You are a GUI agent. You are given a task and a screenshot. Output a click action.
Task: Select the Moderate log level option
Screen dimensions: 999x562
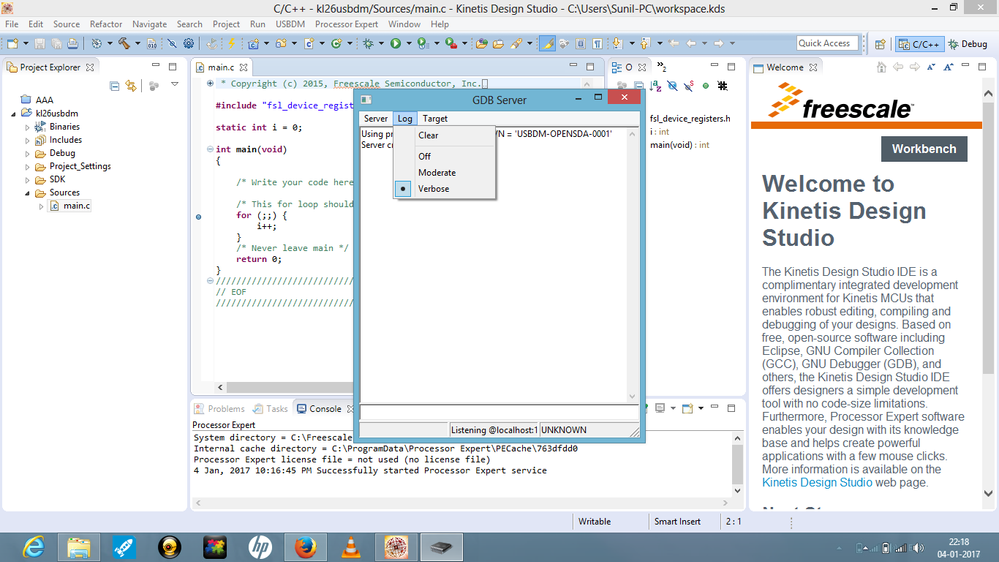click(437, 173)
